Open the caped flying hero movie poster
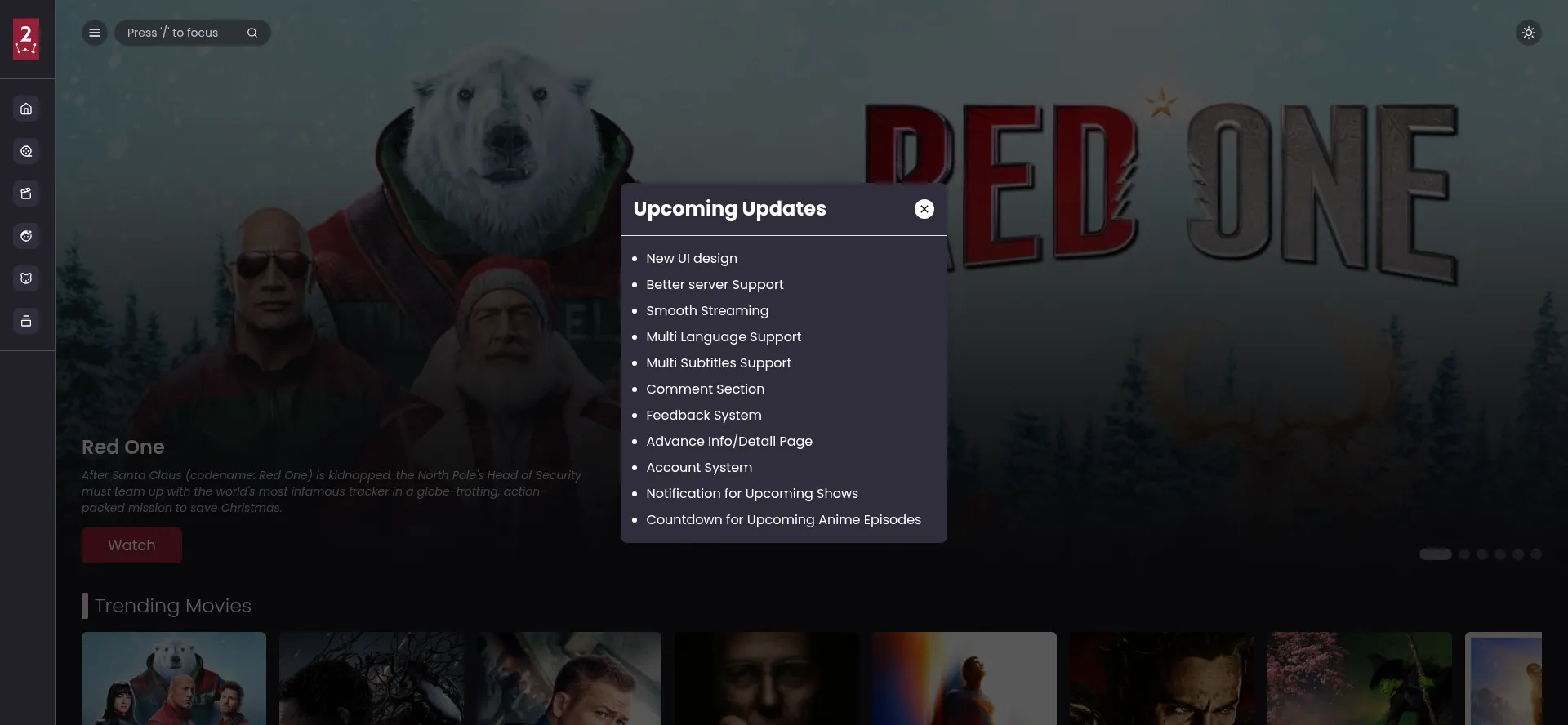The image size is (1568, 725). pos(964,678)
